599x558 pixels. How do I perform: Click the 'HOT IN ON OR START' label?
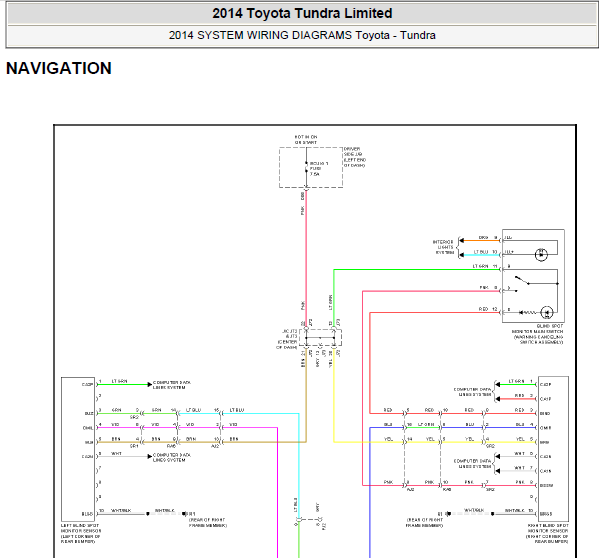pyautogui.click(x=306, y=139)
